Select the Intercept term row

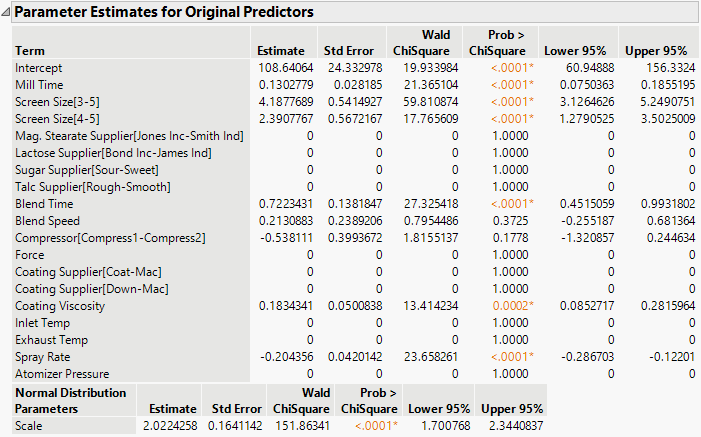pos(39,67)
